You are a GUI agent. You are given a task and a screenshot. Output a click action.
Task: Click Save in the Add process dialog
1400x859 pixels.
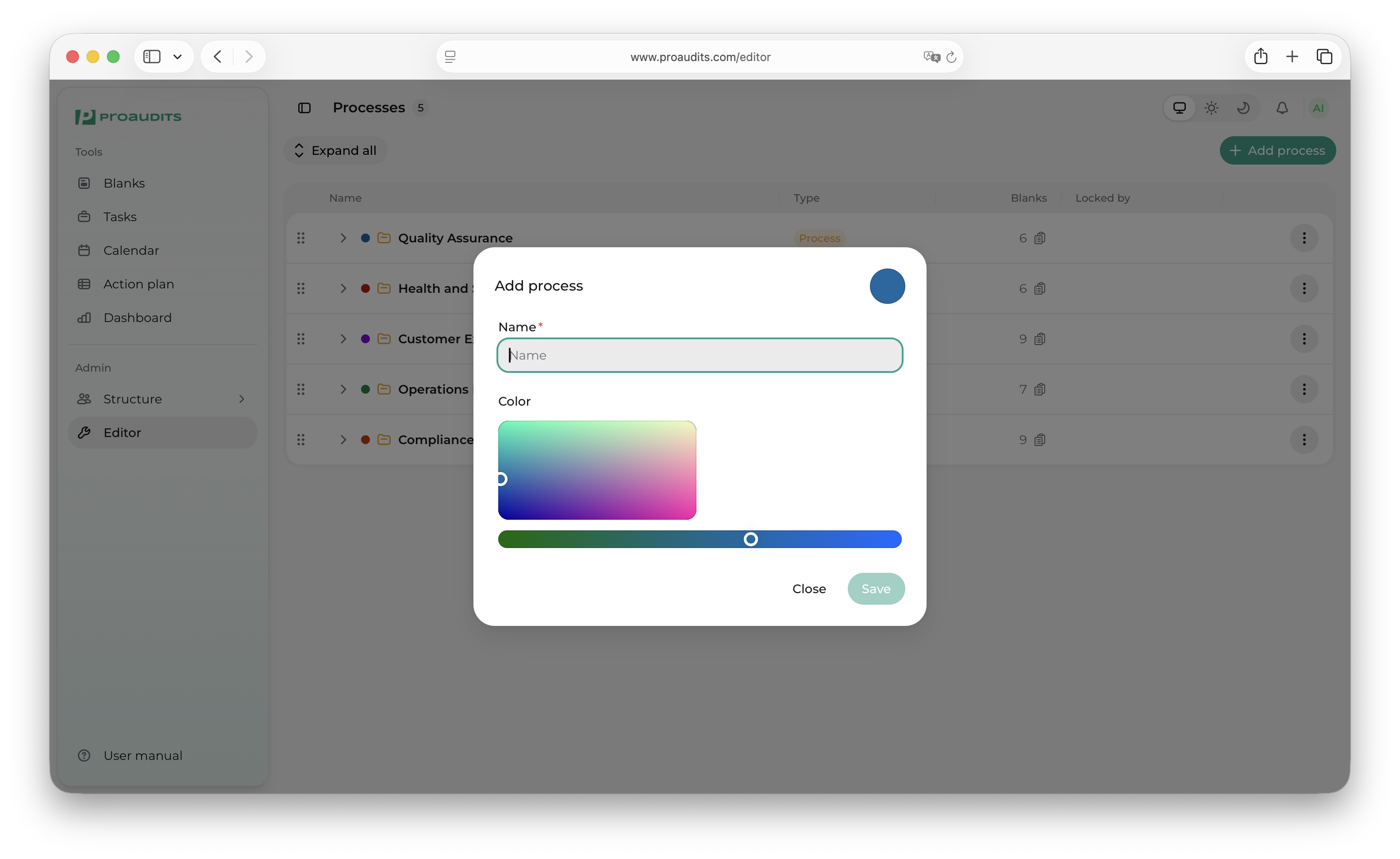[x=876, y=589]
